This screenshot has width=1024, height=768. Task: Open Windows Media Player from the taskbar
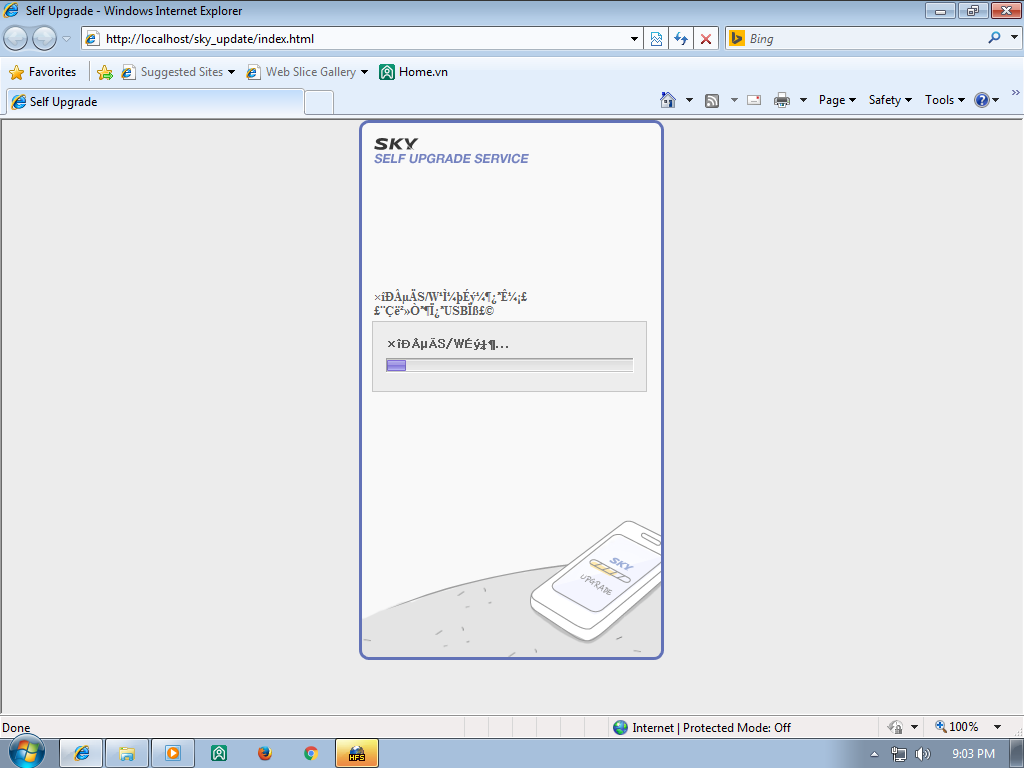(x=173, y=754)
